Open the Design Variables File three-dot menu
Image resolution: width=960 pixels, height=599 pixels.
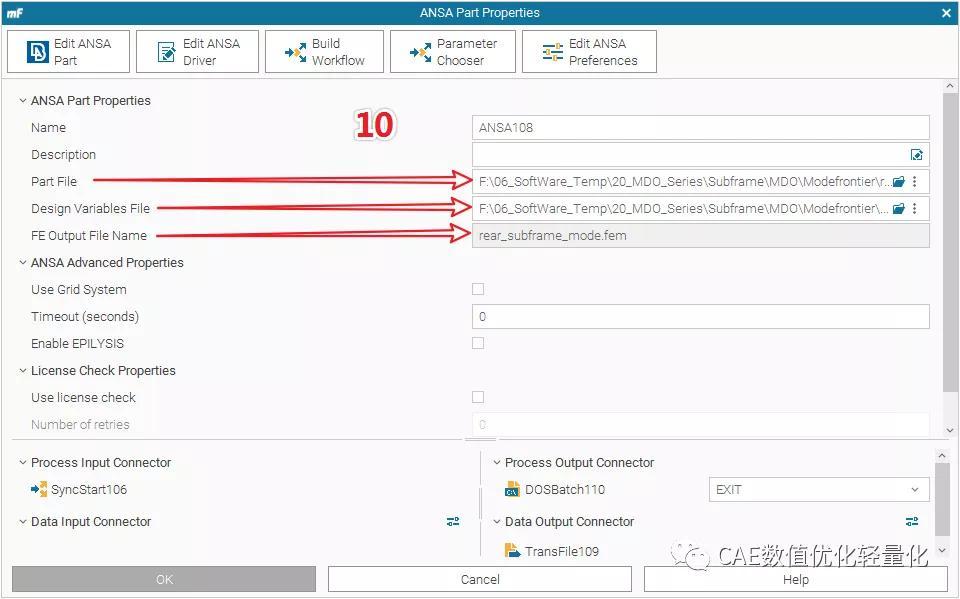pos(915,209)
